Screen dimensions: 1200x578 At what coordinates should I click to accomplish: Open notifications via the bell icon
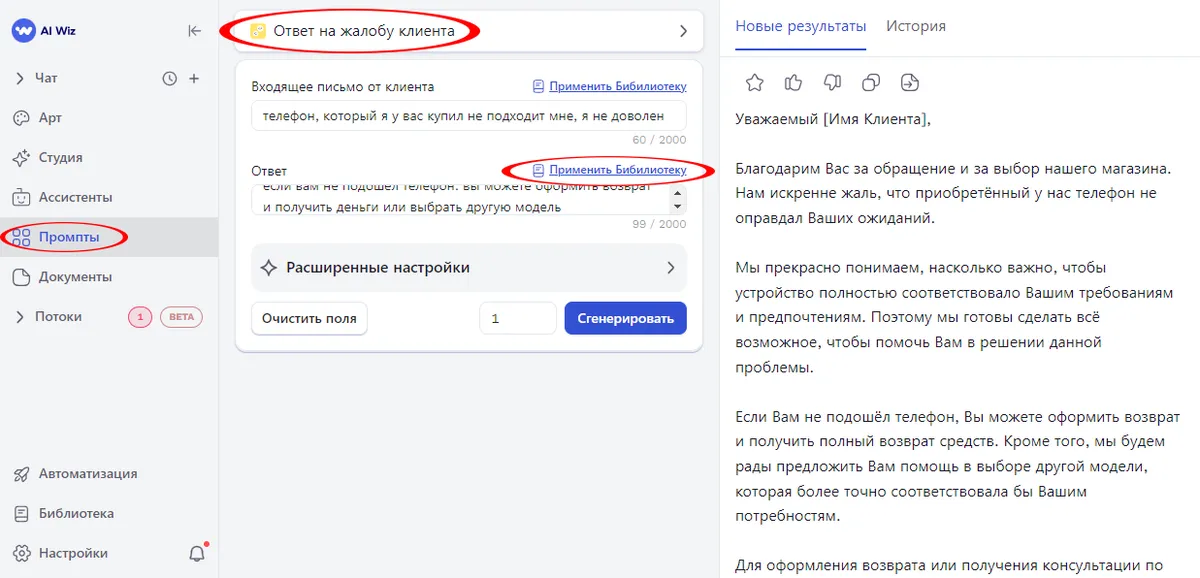tap(197, 552)
